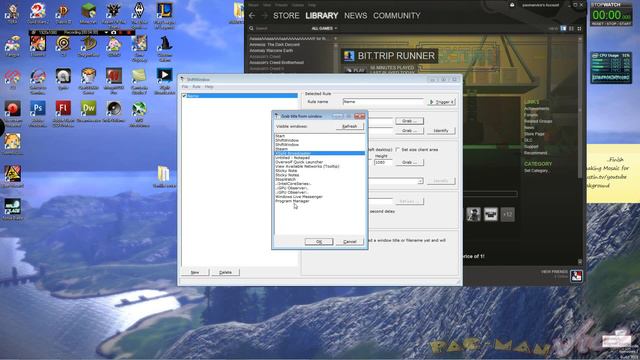640x360 pixels.
Task: Expand the combo box beside the disabled Identify button
Action: 420,181
